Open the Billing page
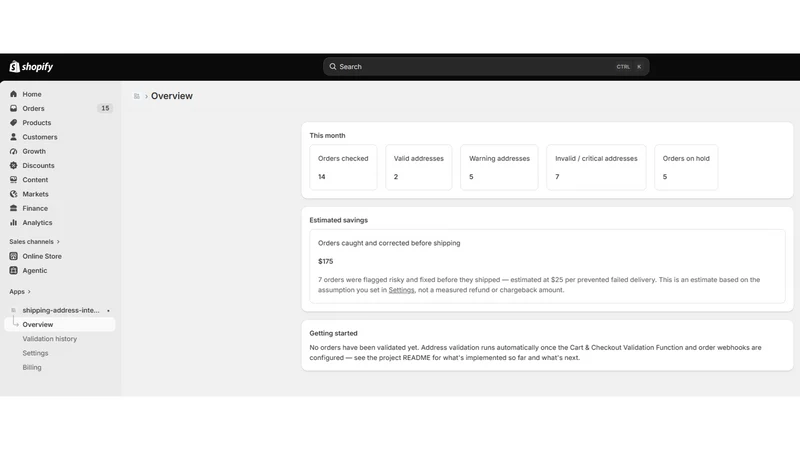 (x=32, y=367)
